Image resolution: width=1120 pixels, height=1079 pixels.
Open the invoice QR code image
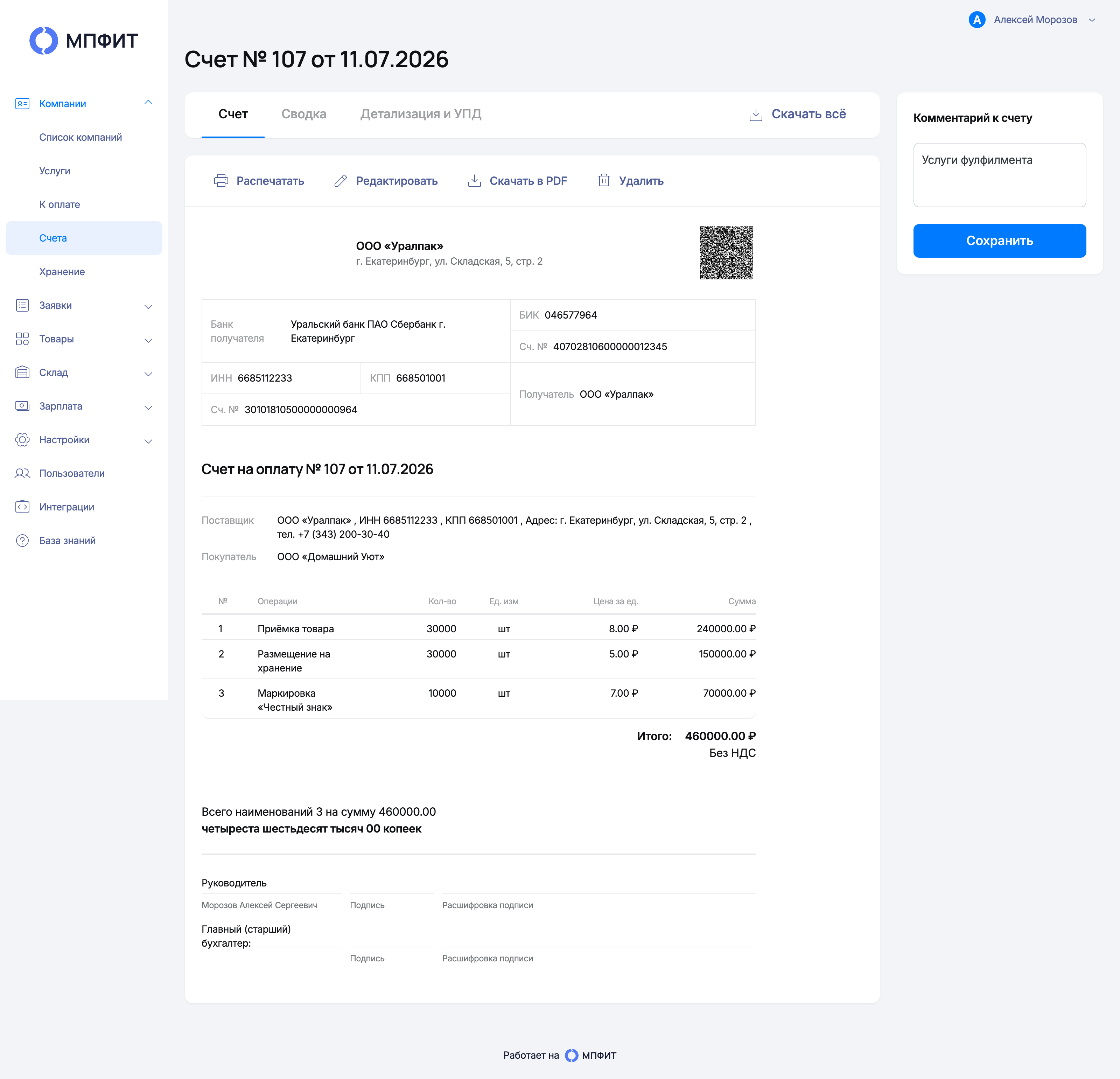point(726,253)
